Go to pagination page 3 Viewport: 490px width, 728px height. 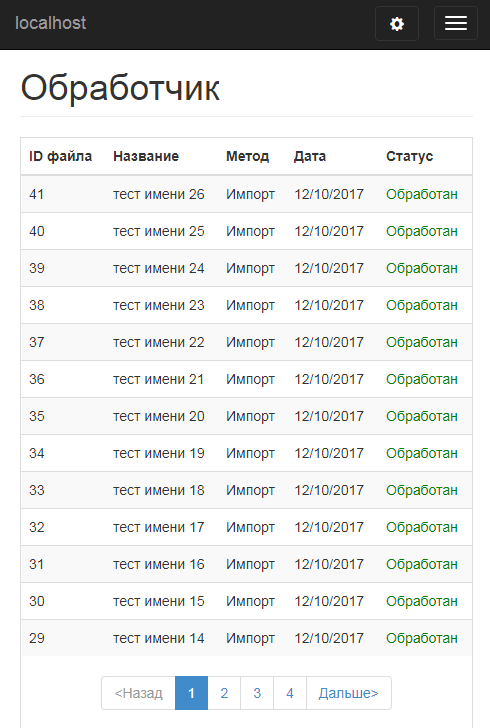(x=257, y=693)
